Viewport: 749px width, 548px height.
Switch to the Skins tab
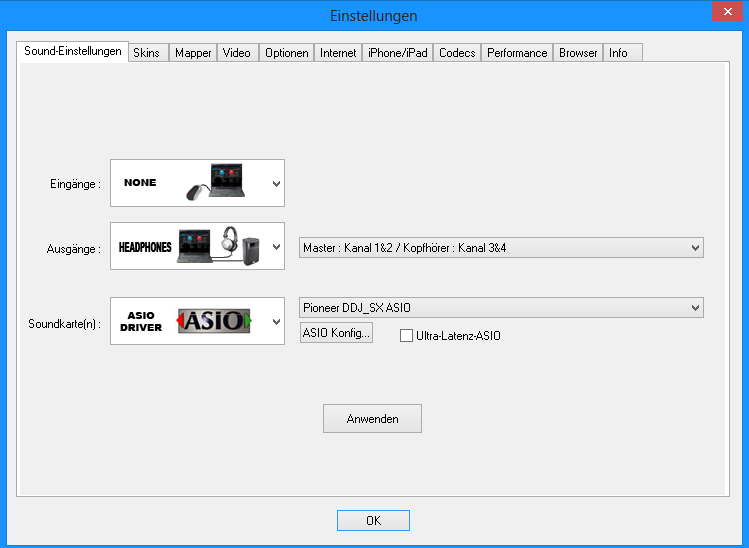[x=146, y=53]
